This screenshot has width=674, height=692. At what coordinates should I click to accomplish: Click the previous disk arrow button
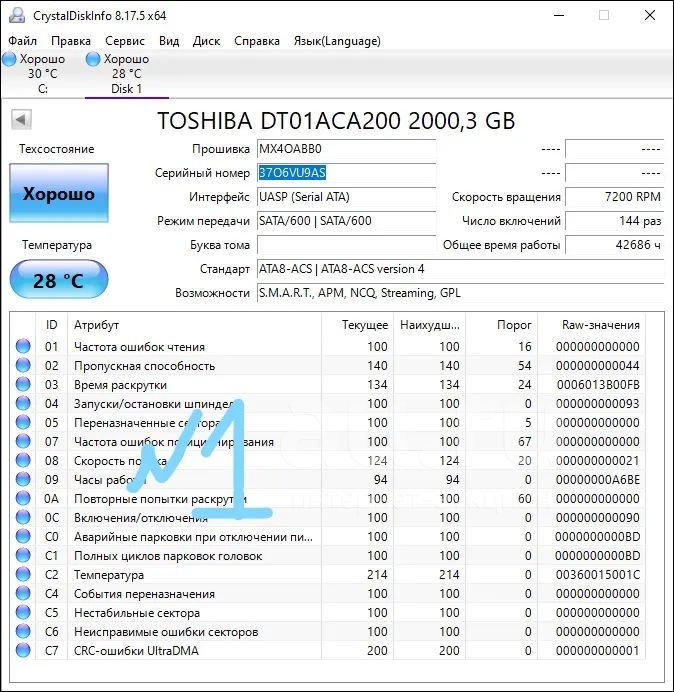pos(21,120)
